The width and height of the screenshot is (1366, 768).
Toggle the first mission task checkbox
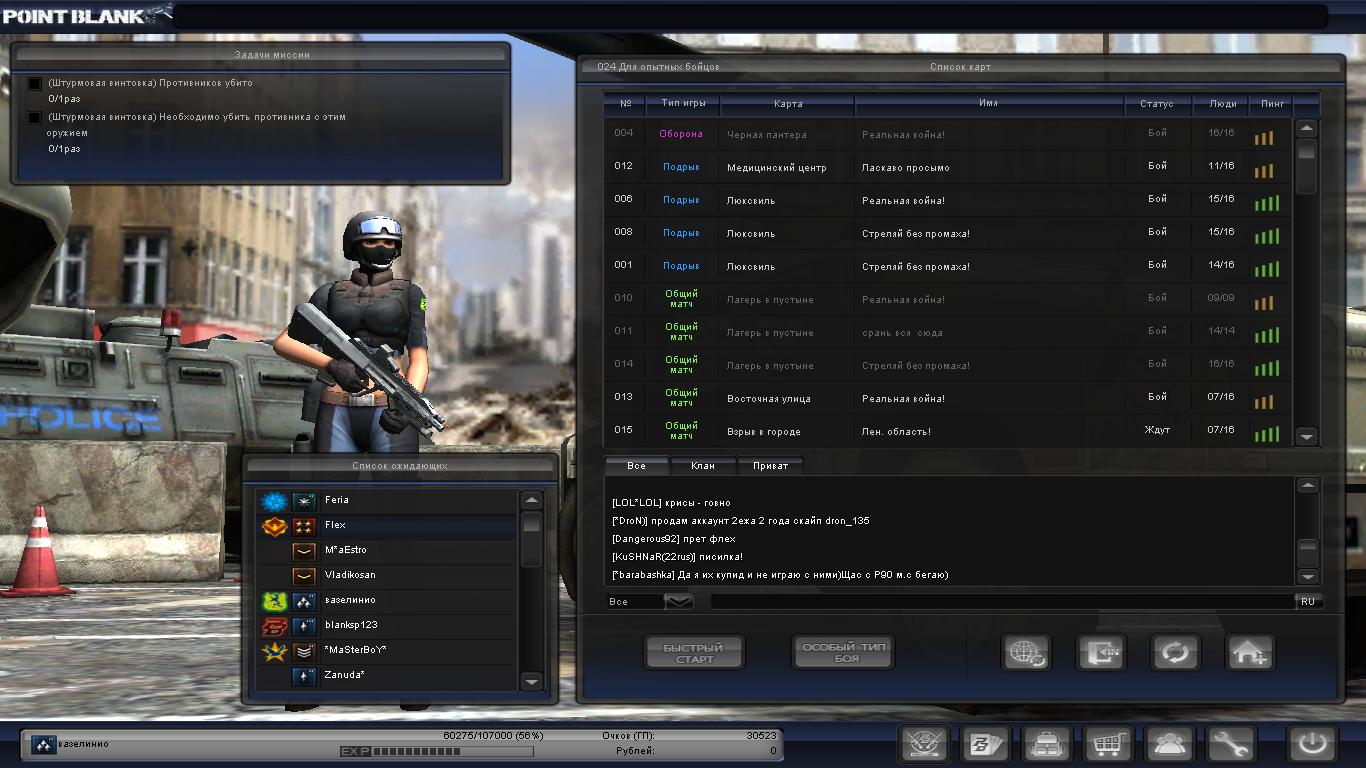(35, 84)
